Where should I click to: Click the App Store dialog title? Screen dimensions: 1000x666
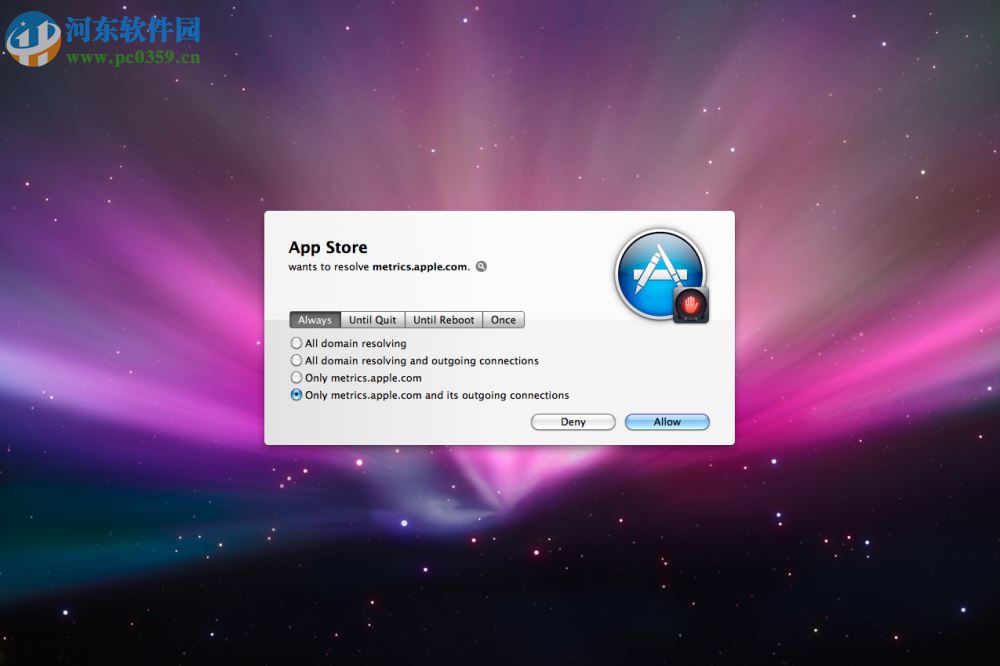click(327, 247)
